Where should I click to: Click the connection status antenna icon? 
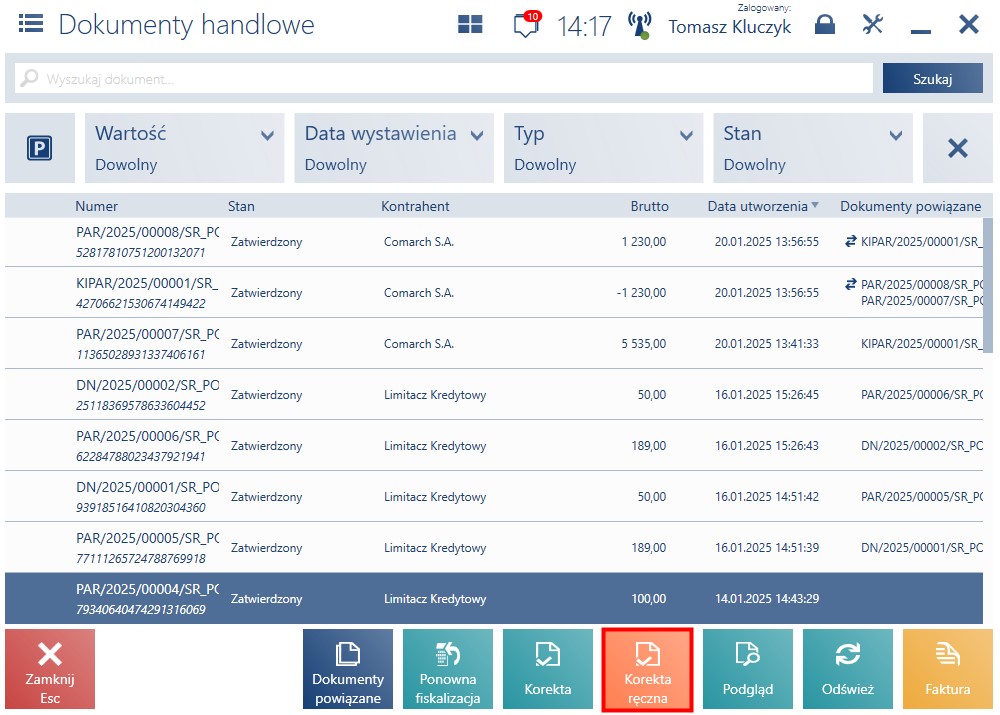[639, 25]
